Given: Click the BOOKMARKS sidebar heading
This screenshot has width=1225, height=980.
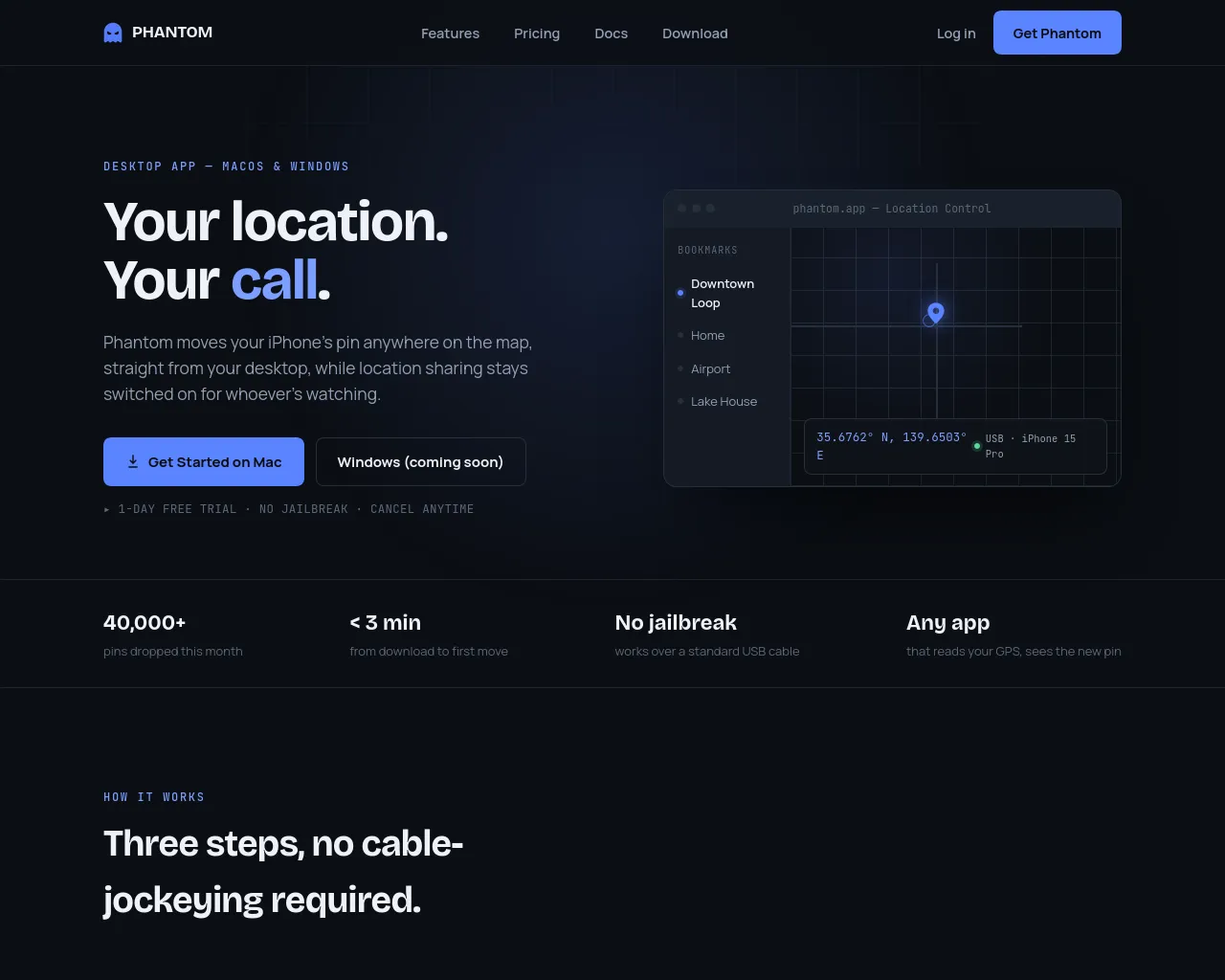Looking at the screenshot, I should pyautogui.click(x=707, y=251).
